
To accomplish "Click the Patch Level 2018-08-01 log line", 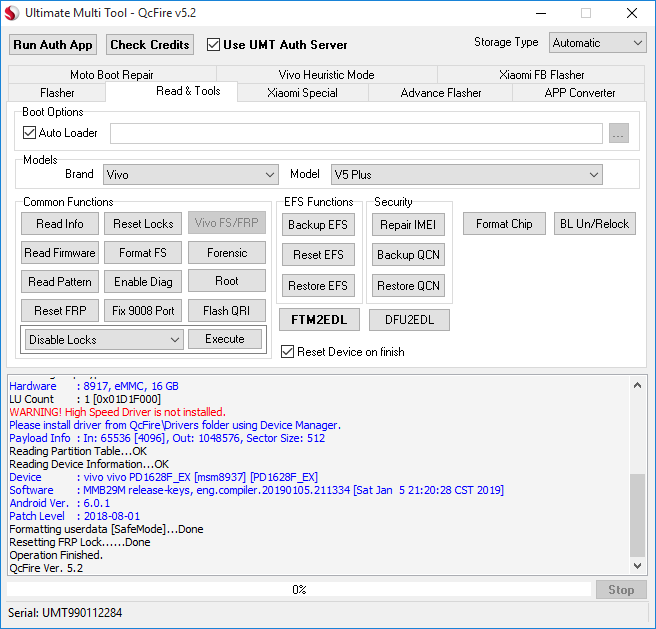I will [74, 516].
